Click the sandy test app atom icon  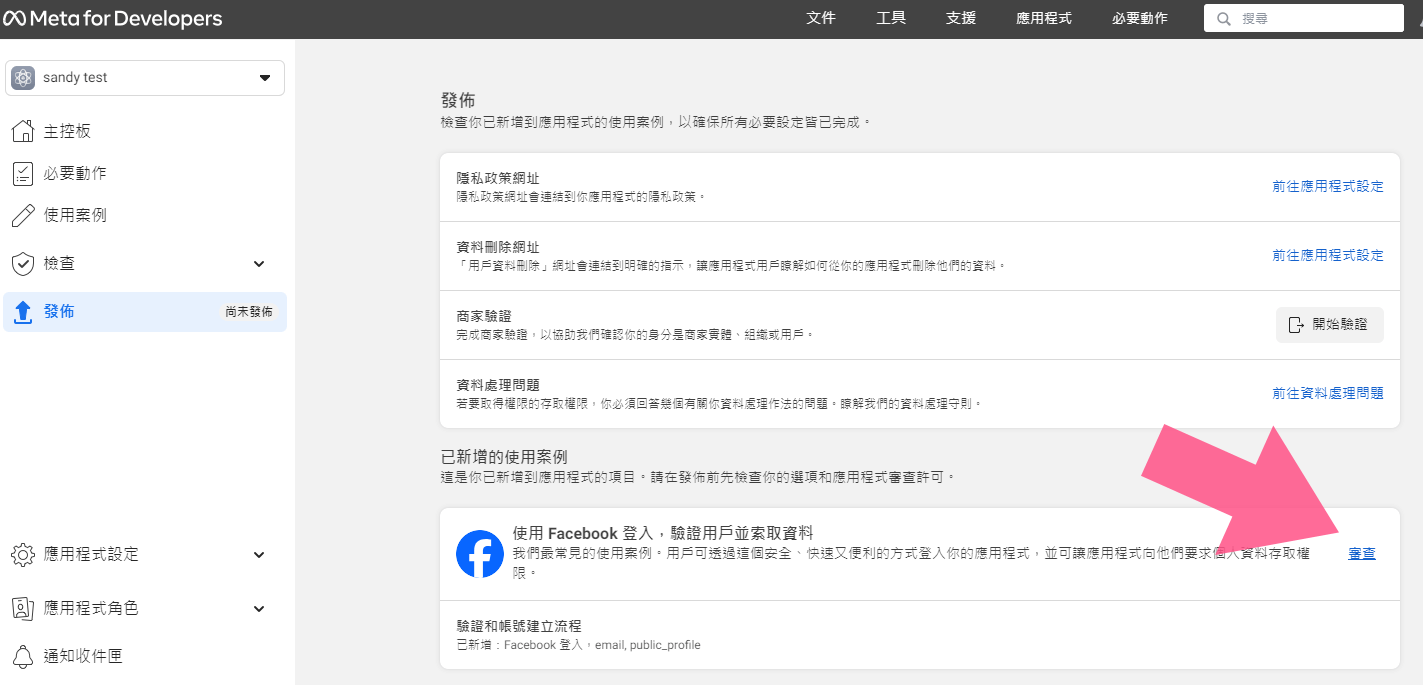pyautogui.click(x=23, y=78)
